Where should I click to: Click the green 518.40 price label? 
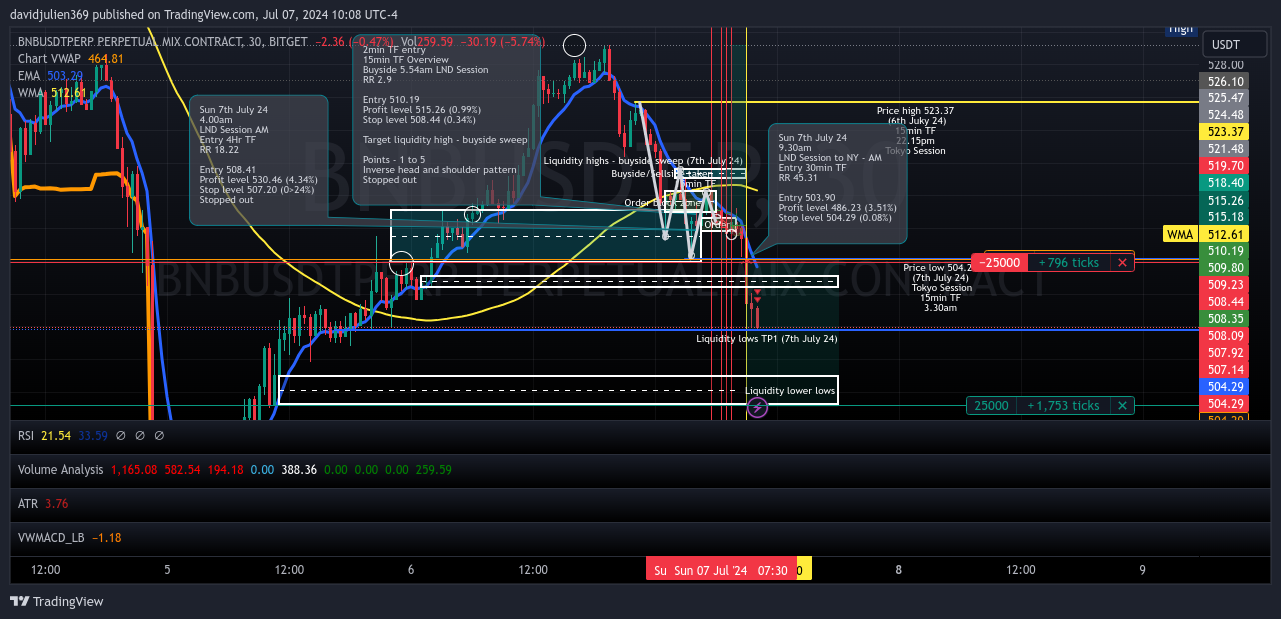[x=1225, y=183]
